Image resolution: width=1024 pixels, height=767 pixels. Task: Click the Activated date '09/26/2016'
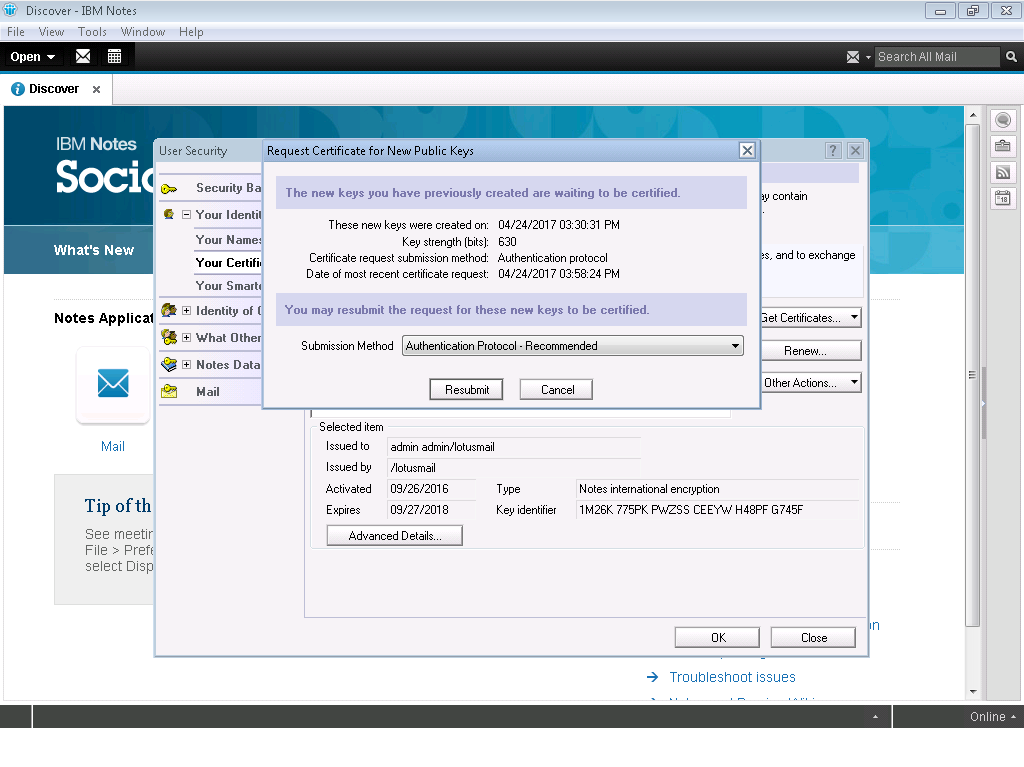(x=431, y=489)
